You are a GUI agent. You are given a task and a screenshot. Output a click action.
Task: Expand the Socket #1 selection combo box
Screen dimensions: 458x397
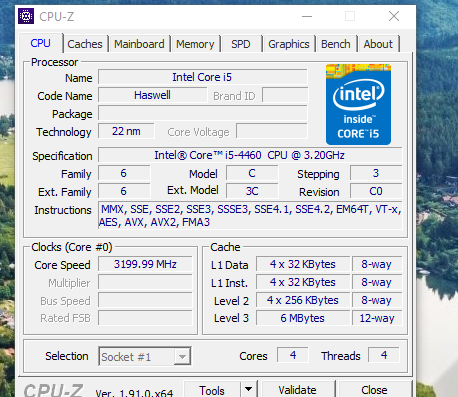pos(145,356)
